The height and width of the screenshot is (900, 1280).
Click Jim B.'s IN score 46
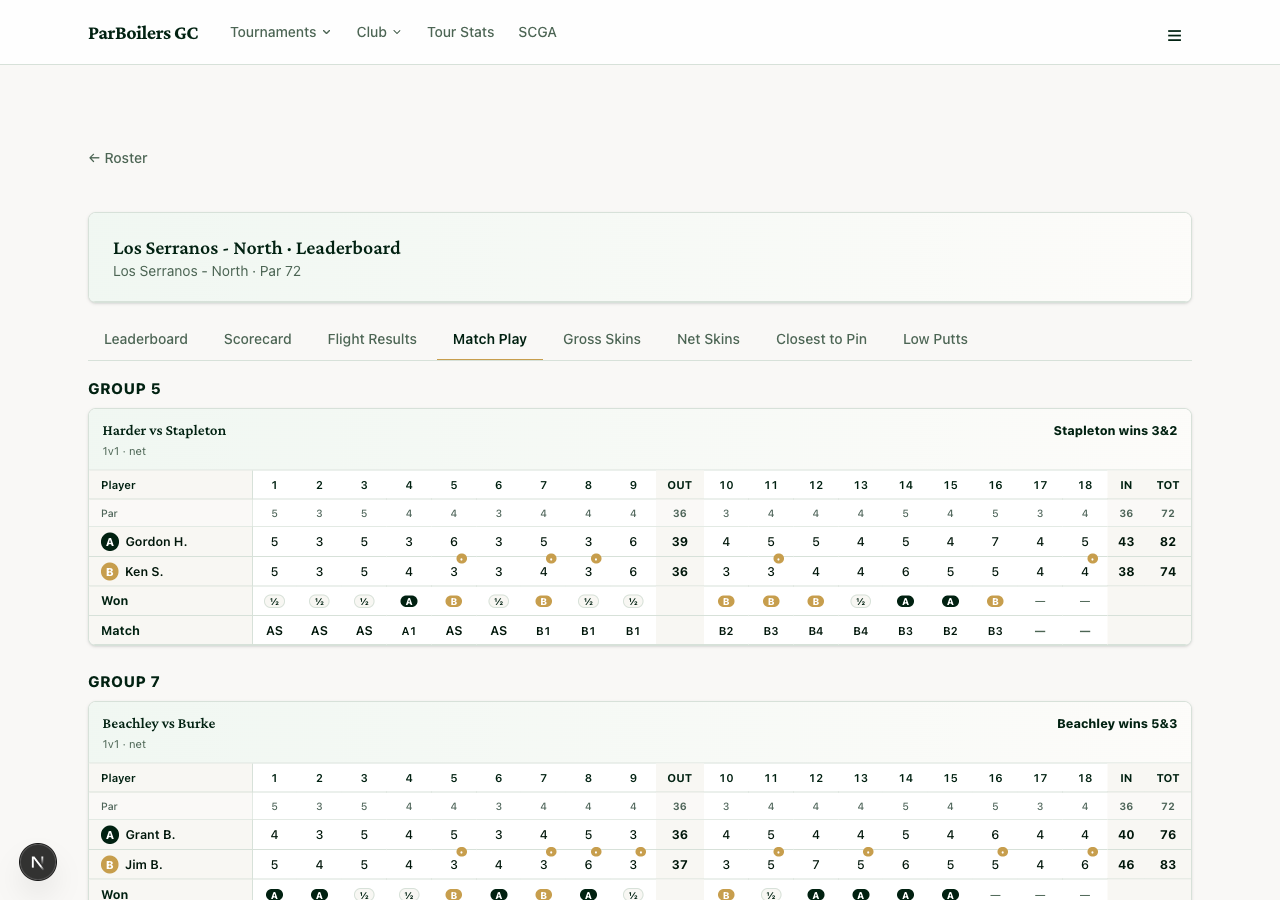[1126, 865]
